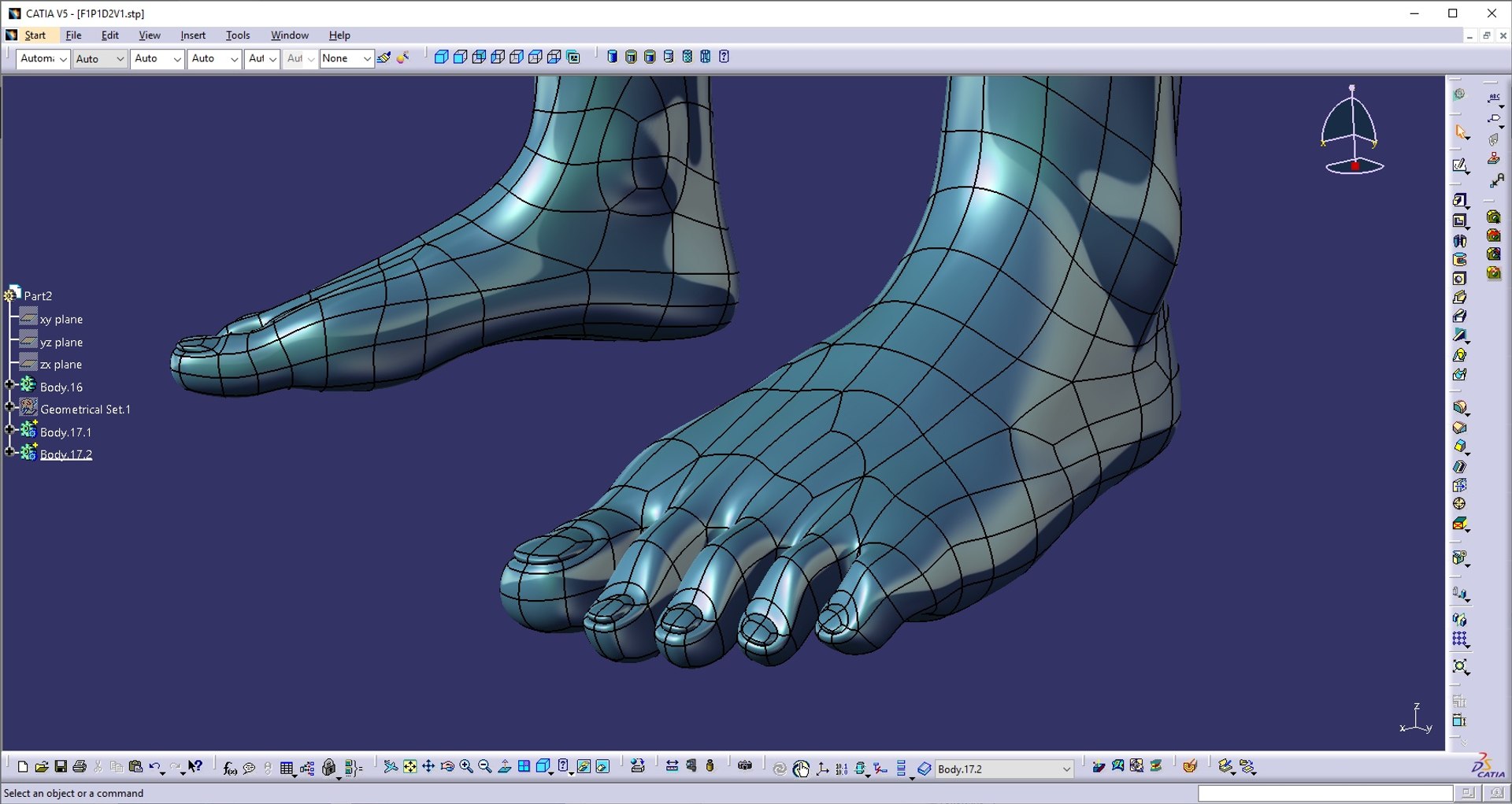Open the Insert menu
The width and height of the screenshot is (1512, 804).
(193, 35)
